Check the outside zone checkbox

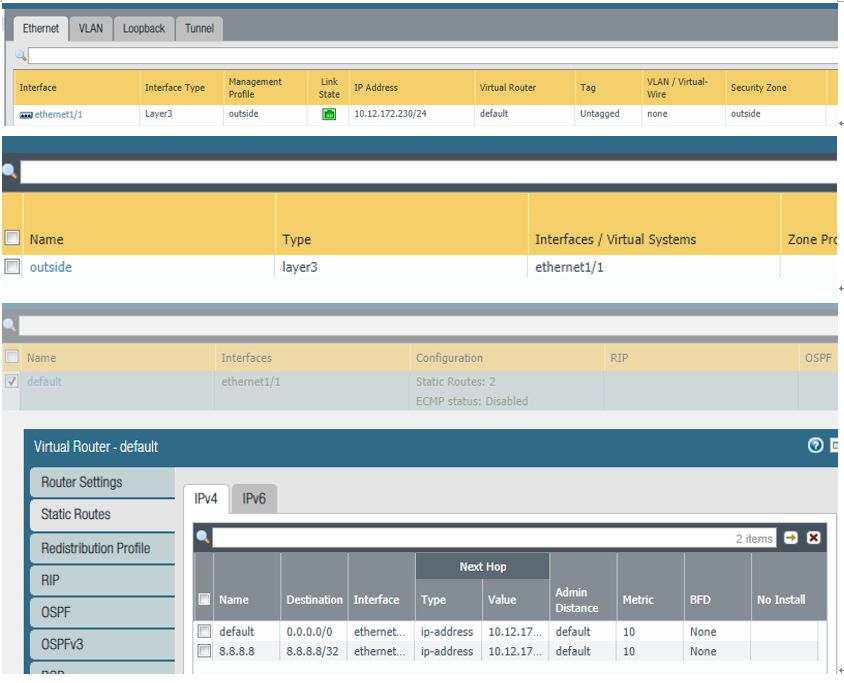point(12,267)
